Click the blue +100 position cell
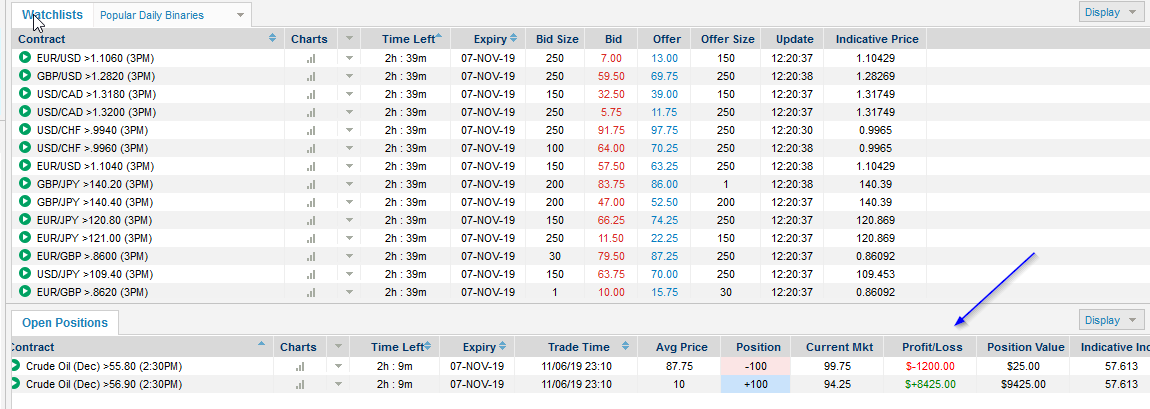 click(755, 384)
